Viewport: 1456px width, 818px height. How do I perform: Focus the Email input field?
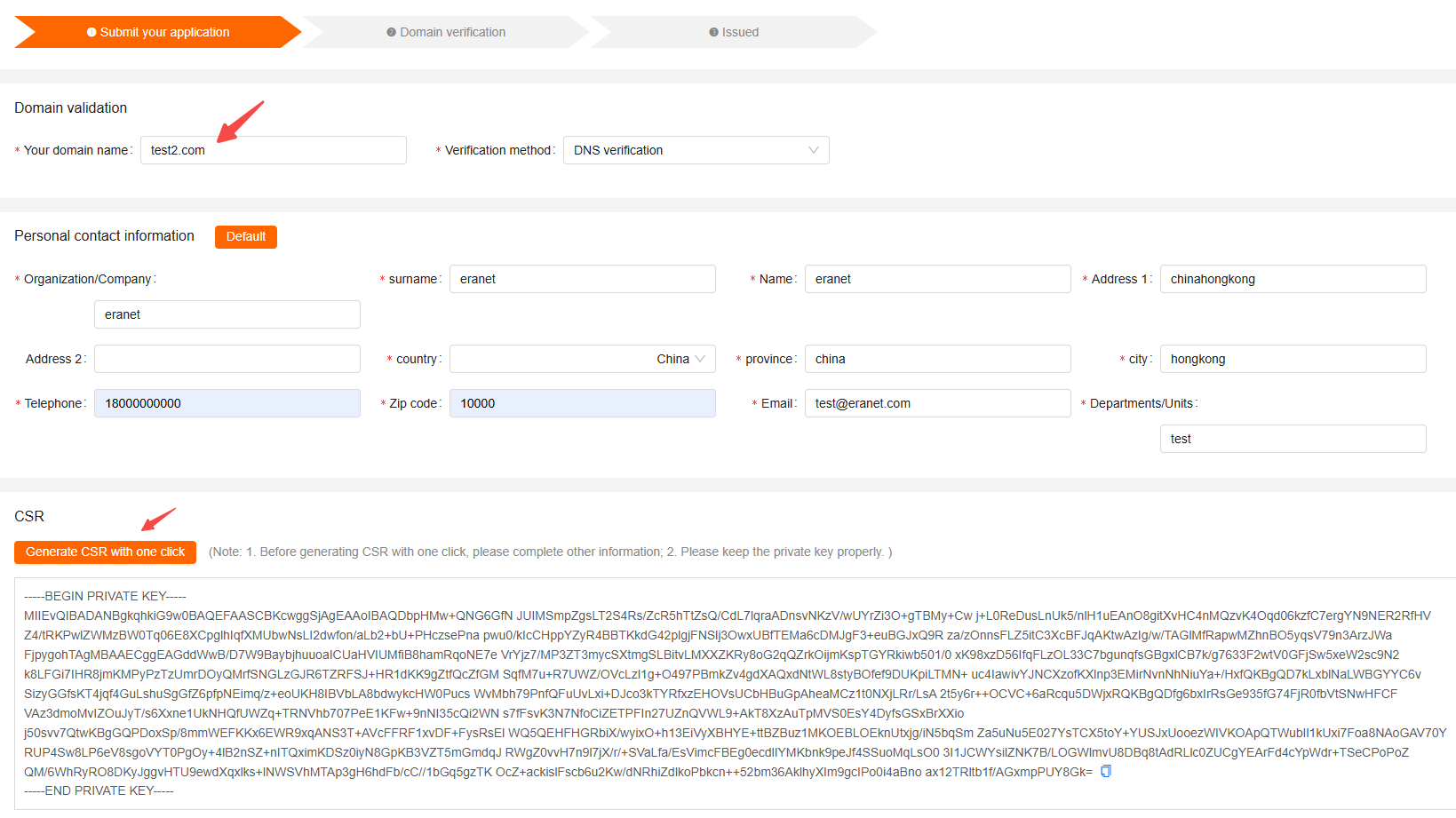click(x=937, y=403)
